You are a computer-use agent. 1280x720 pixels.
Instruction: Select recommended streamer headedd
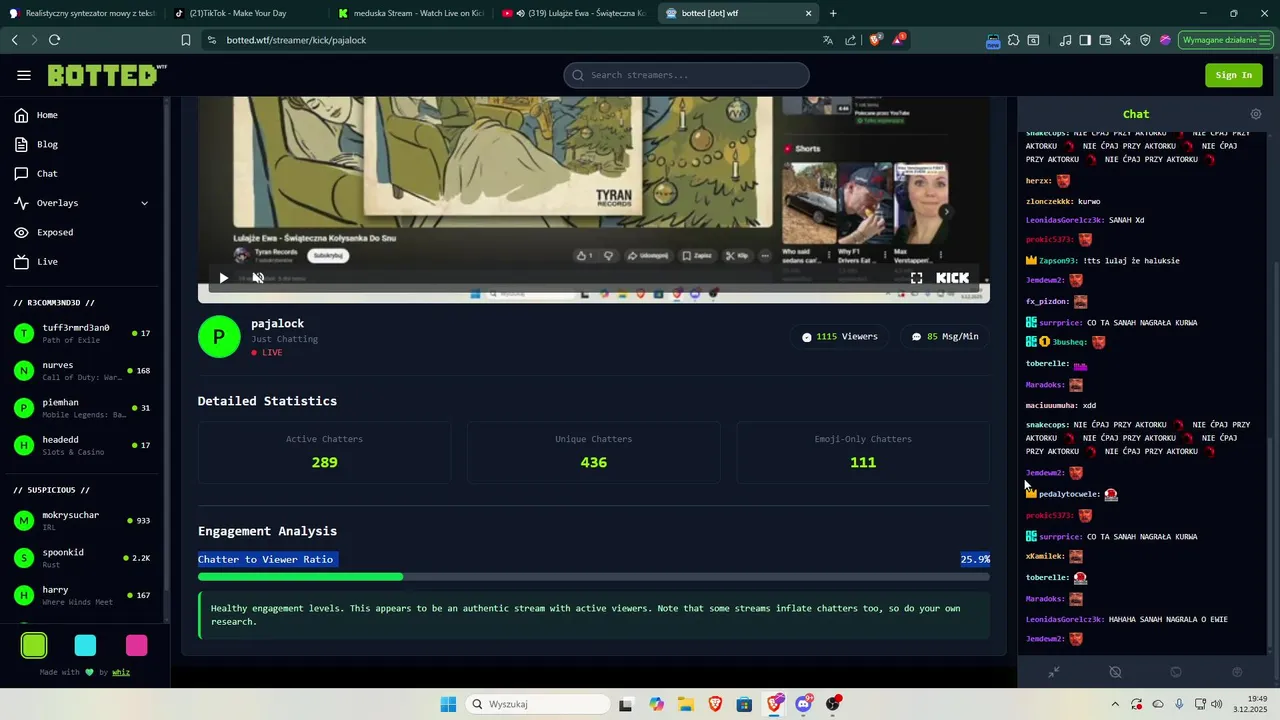82,445
